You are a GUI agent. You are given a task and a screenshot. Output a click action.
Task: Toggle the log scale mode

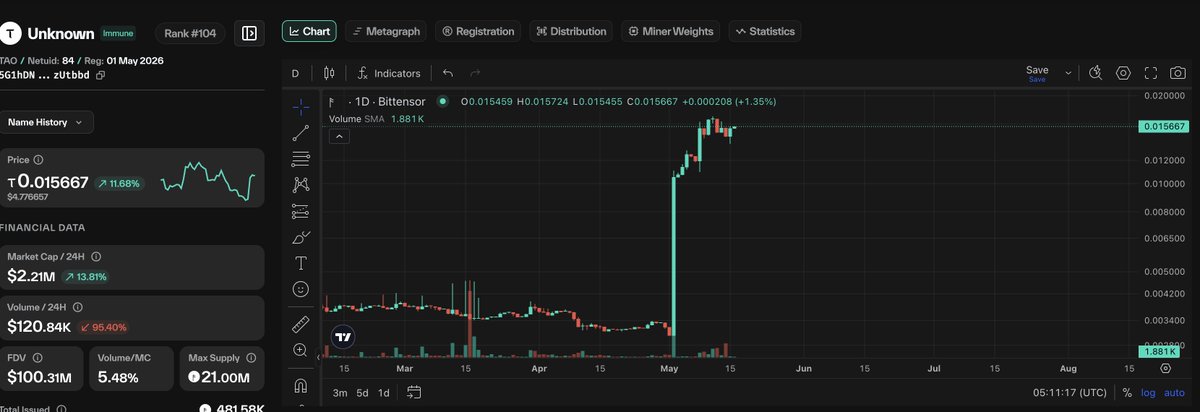point(1147,393)
